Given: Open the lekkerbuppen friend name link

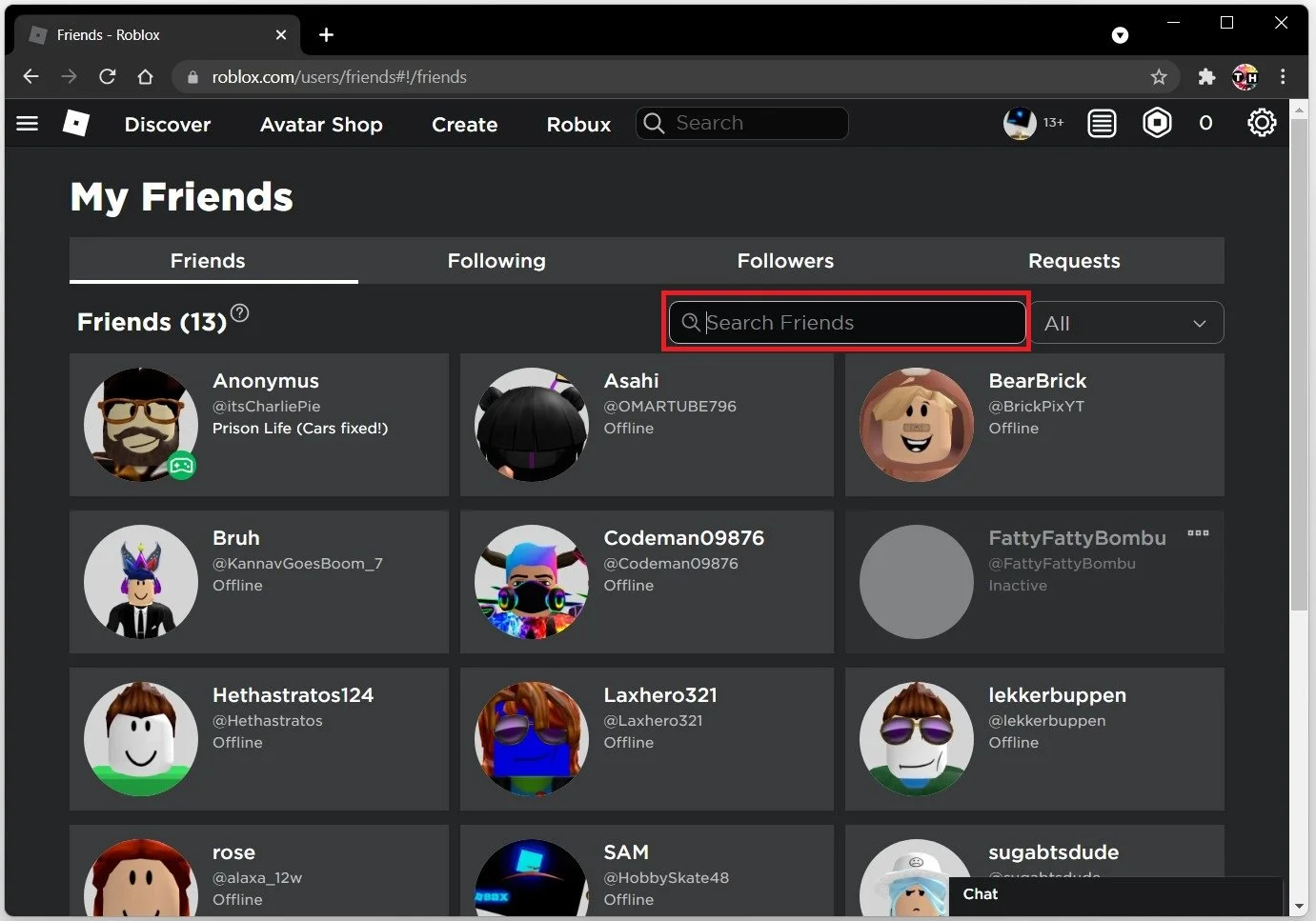Looking at the screenshot, I should click(1058, 695).
